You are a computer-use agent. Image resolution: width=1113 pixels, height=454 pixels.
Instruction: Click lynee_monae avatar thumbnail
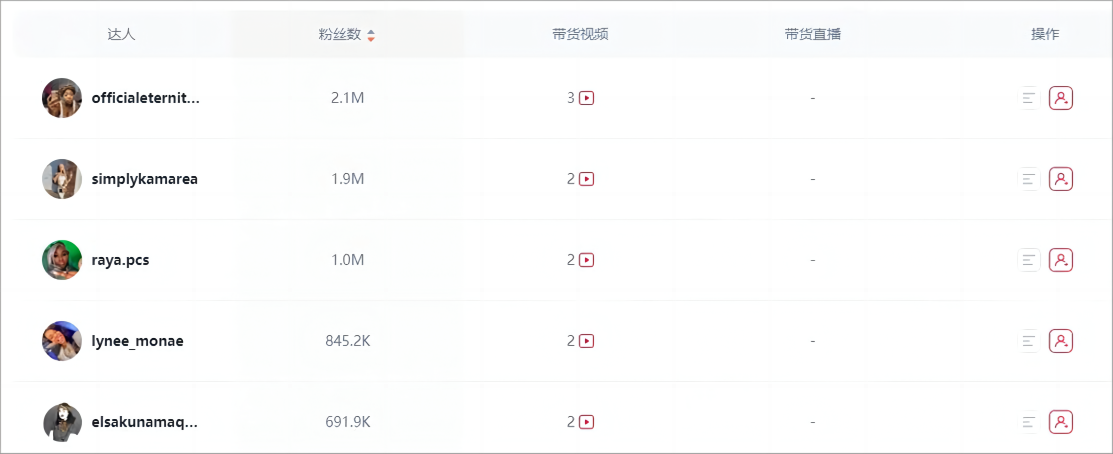click(x=62, y=341)
